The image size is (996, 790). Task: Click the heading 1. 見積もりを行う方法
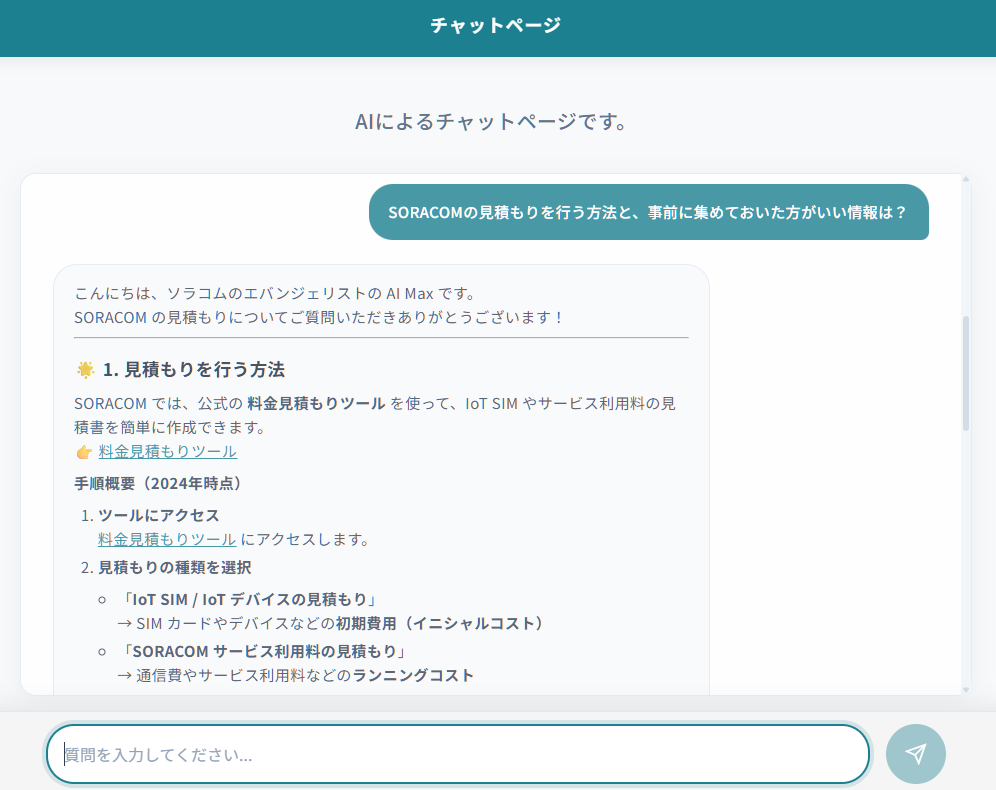pos(193,370)
